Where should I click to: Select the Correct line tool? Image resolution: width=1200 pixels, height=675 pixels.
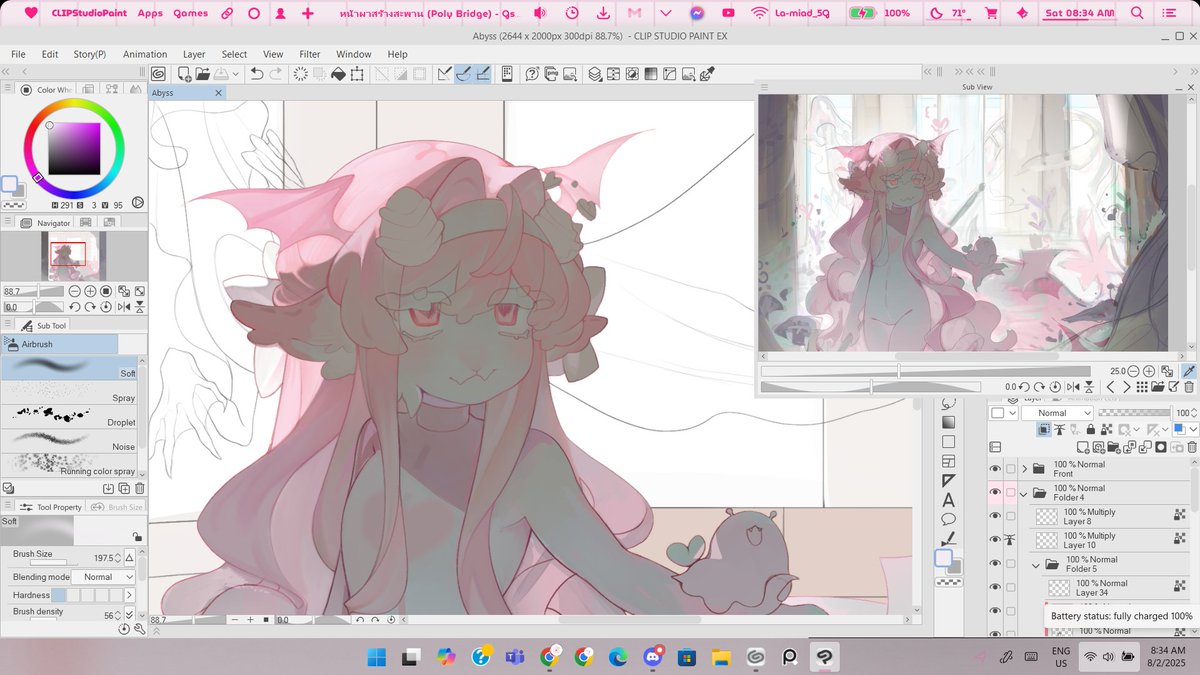point(948,538)
